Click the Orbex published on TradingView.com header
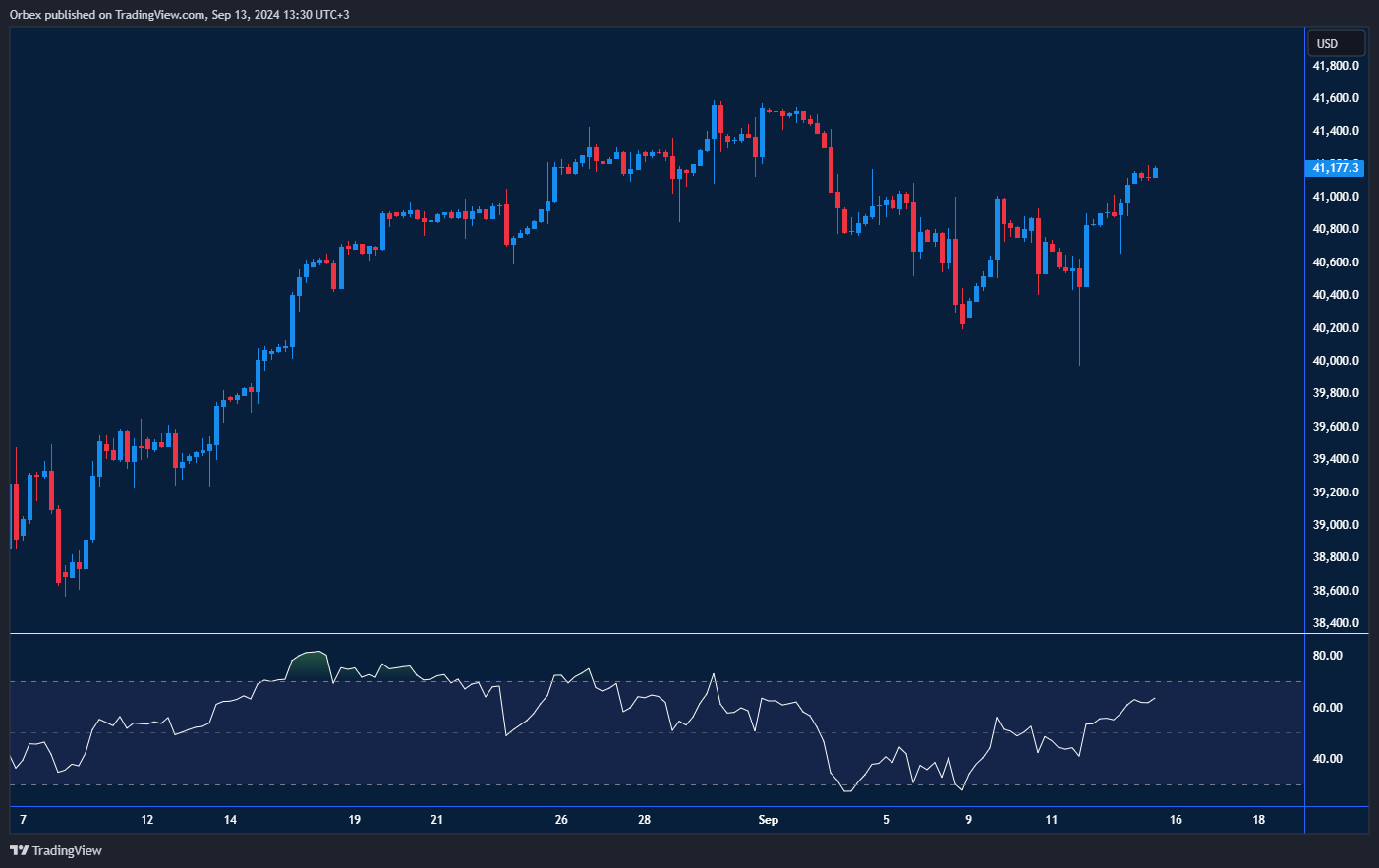Image resolution: width=1379 pixels, height=868 pixels. 179,14
